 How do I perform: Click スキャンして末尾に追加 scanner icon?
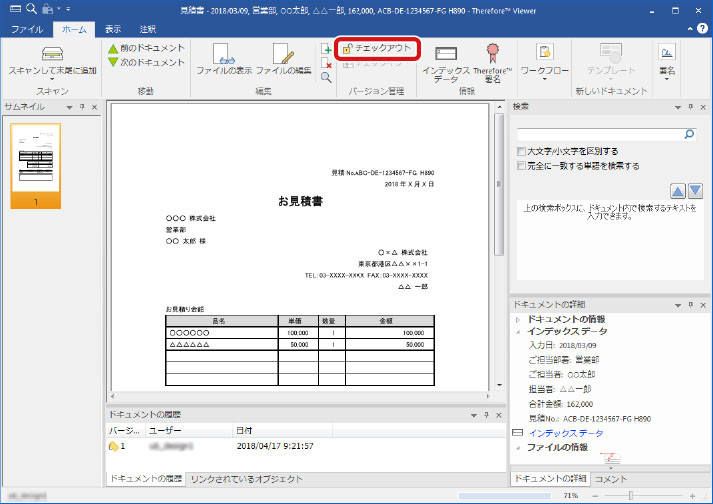pyautogui.click(x=52, y=54)
